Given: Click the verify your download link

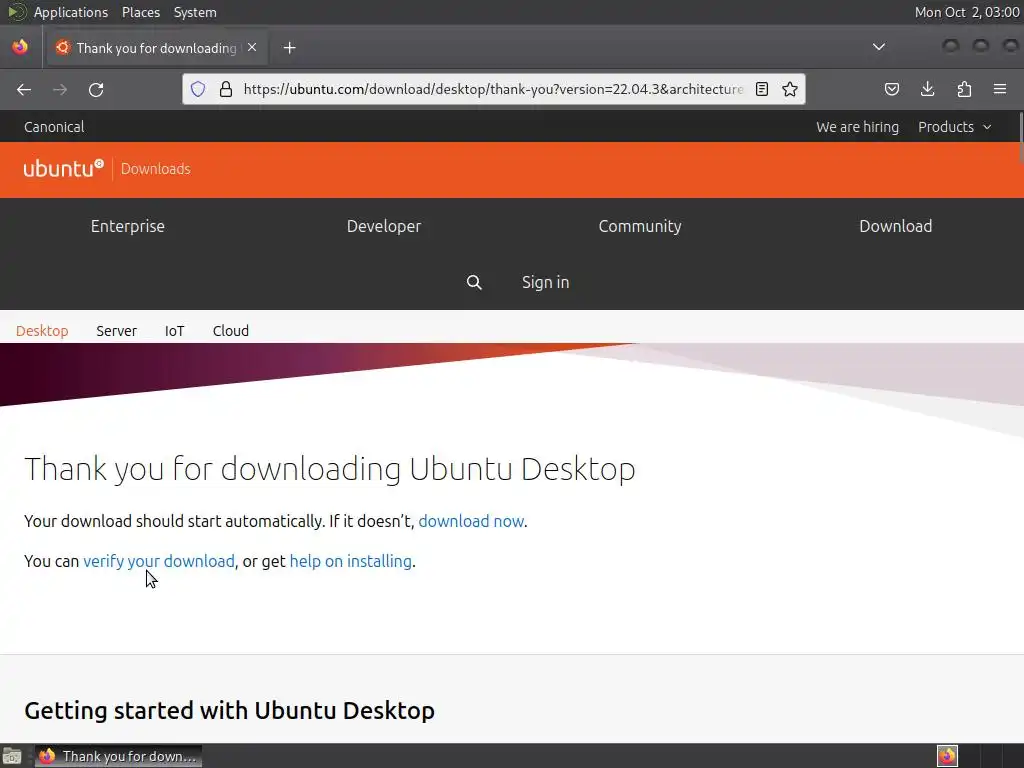Looking at the screenshot, I should (x=159, y=561).
